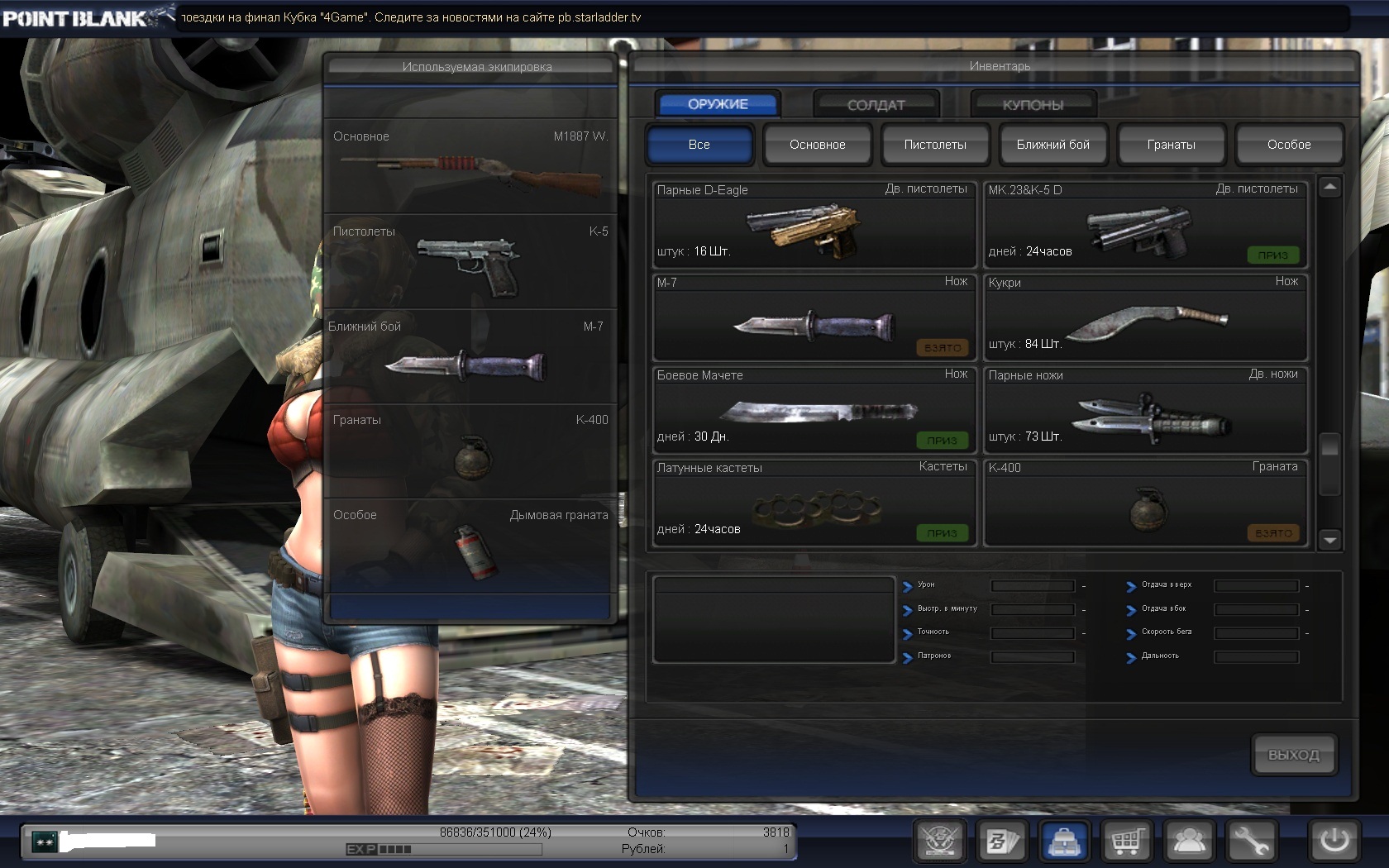1389x868 pixels.
Task: Click the 'Патронов' stat label
Action: pyautogui.click(x=934, y=656)
